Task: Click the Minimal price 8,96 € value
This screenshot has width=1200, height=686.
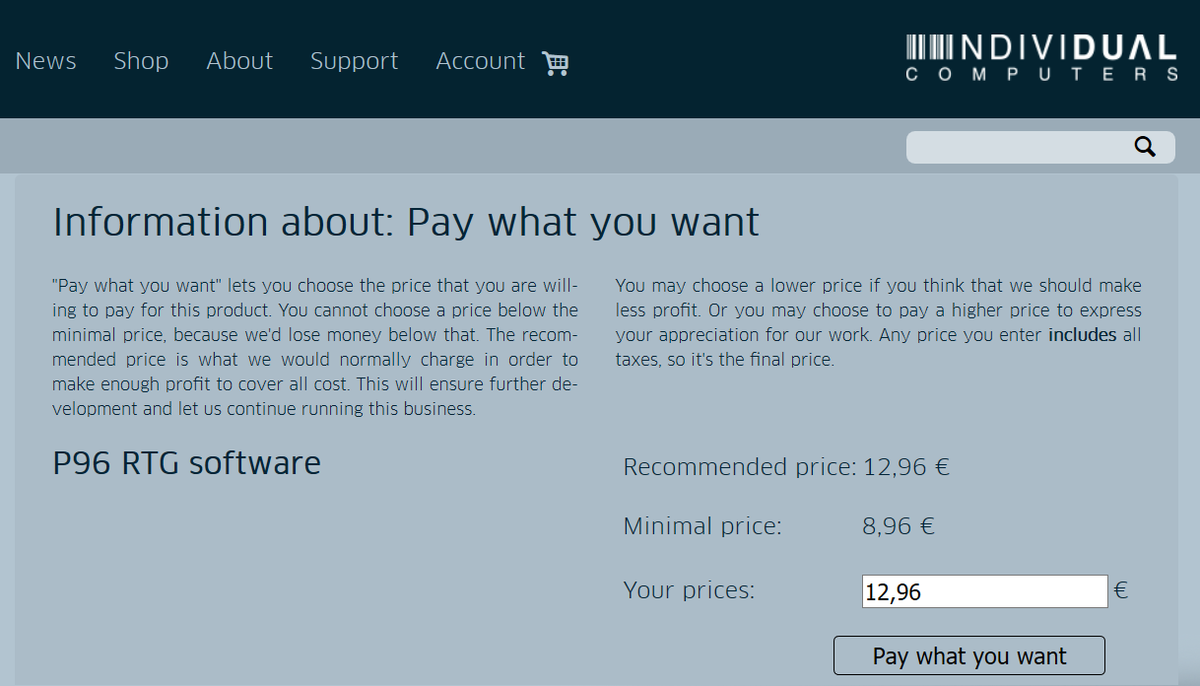Action: (x=899, y=526)
